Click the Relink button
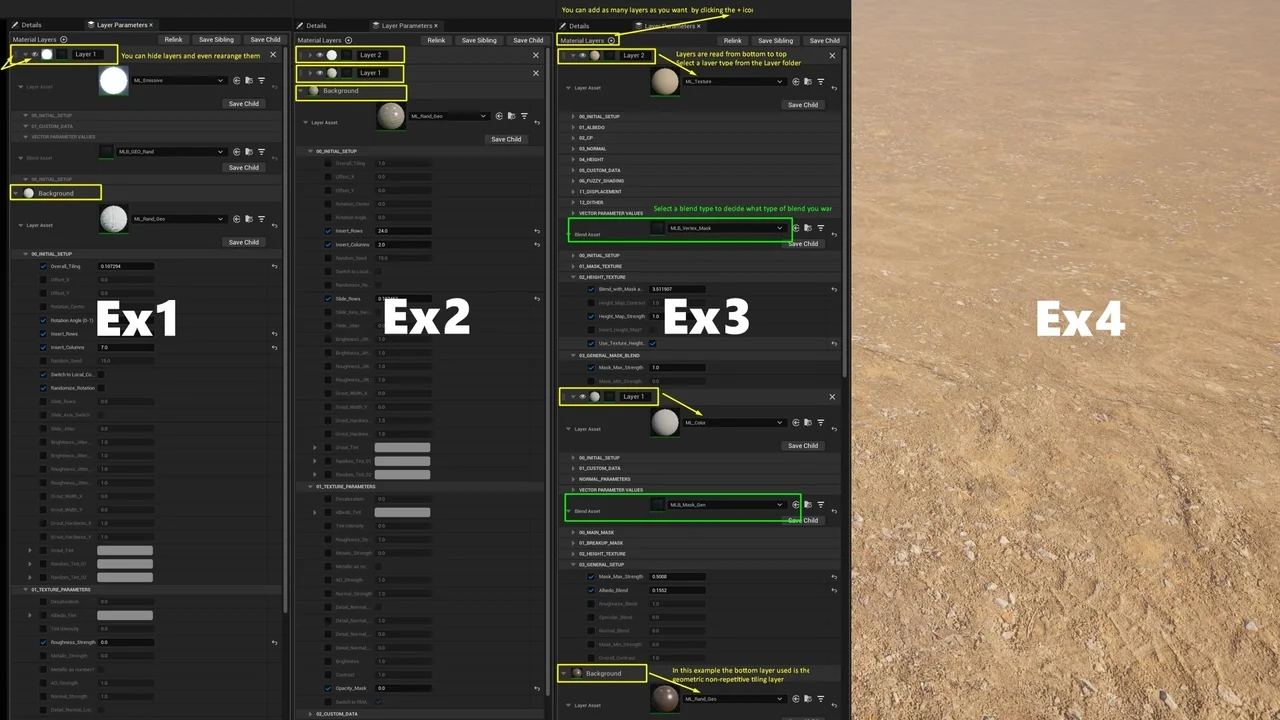 click(x=173, y=39)
